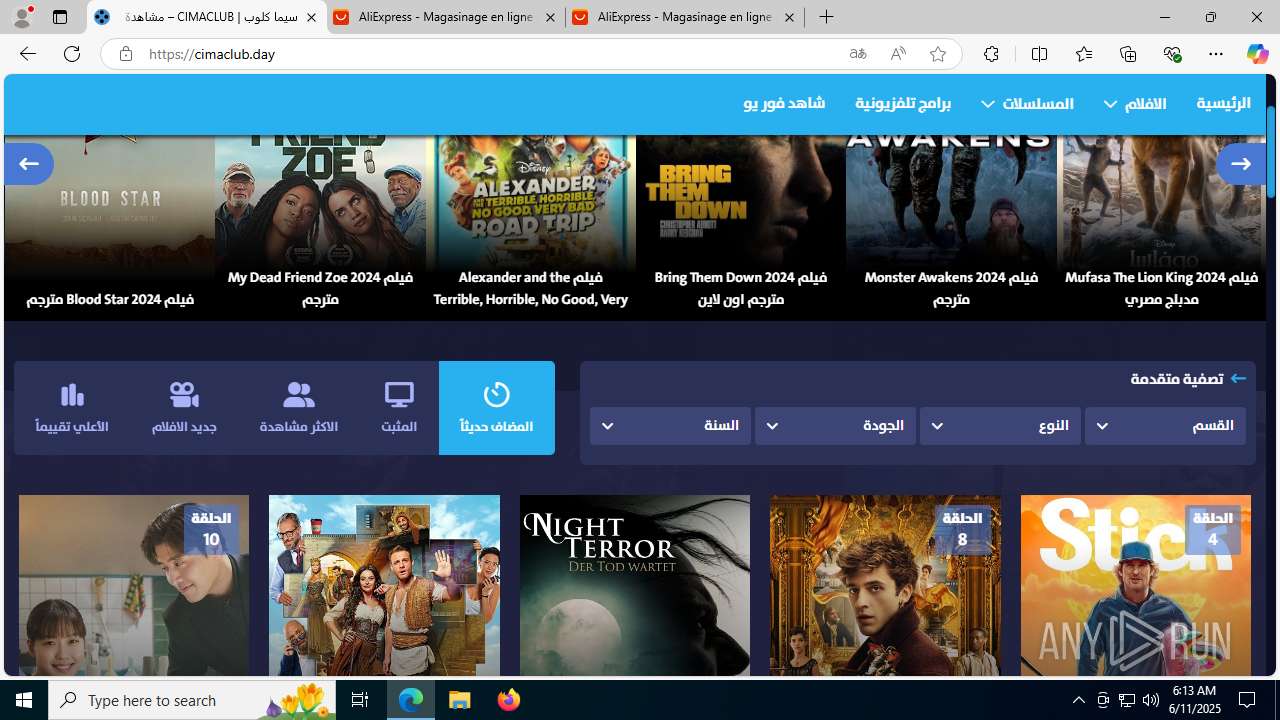Open Bring Them Down 2024 title link

click(x=740, y=288)
